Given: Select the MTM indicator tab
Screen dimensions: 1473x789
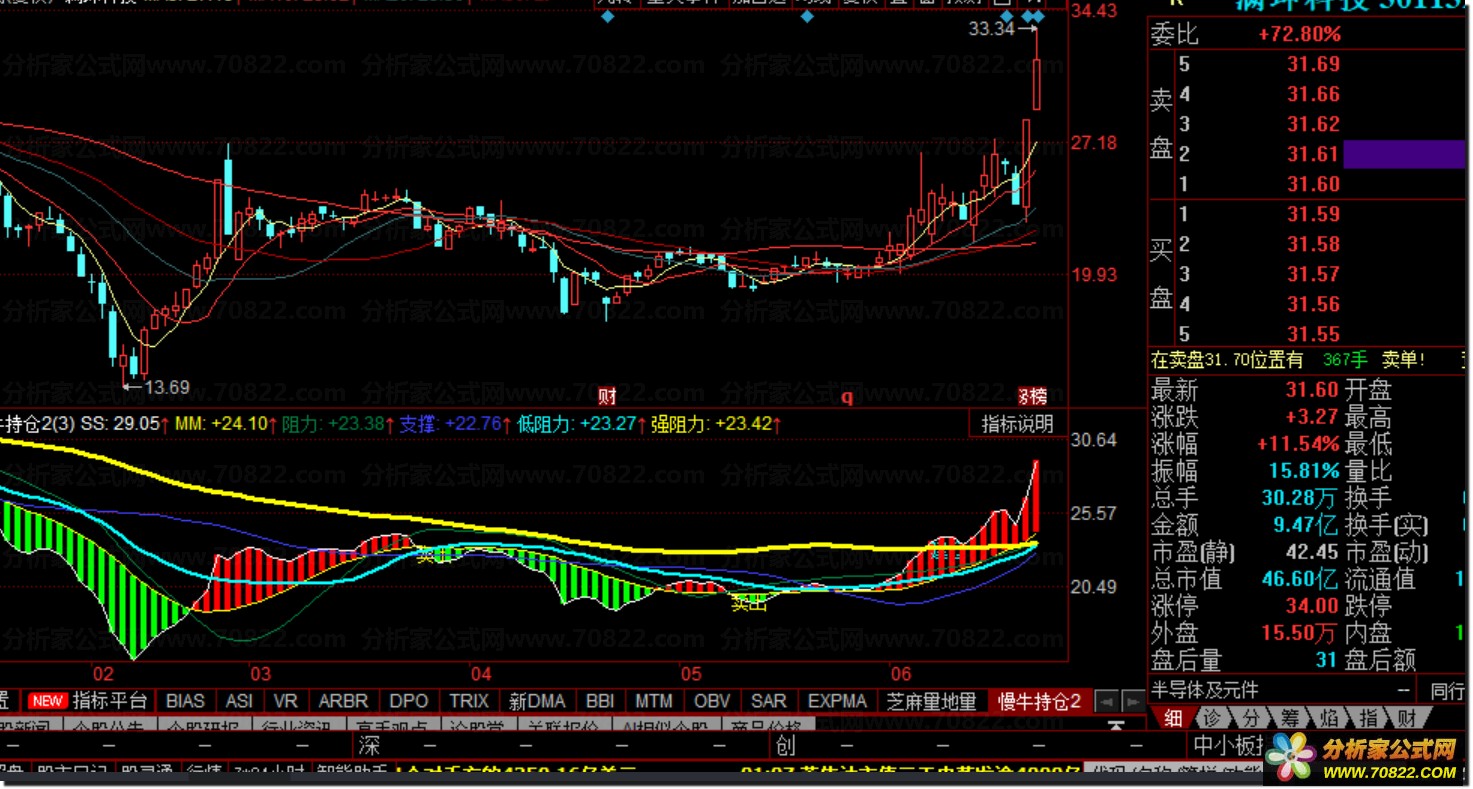Looking at the screenshot, I should coord(654,701).
